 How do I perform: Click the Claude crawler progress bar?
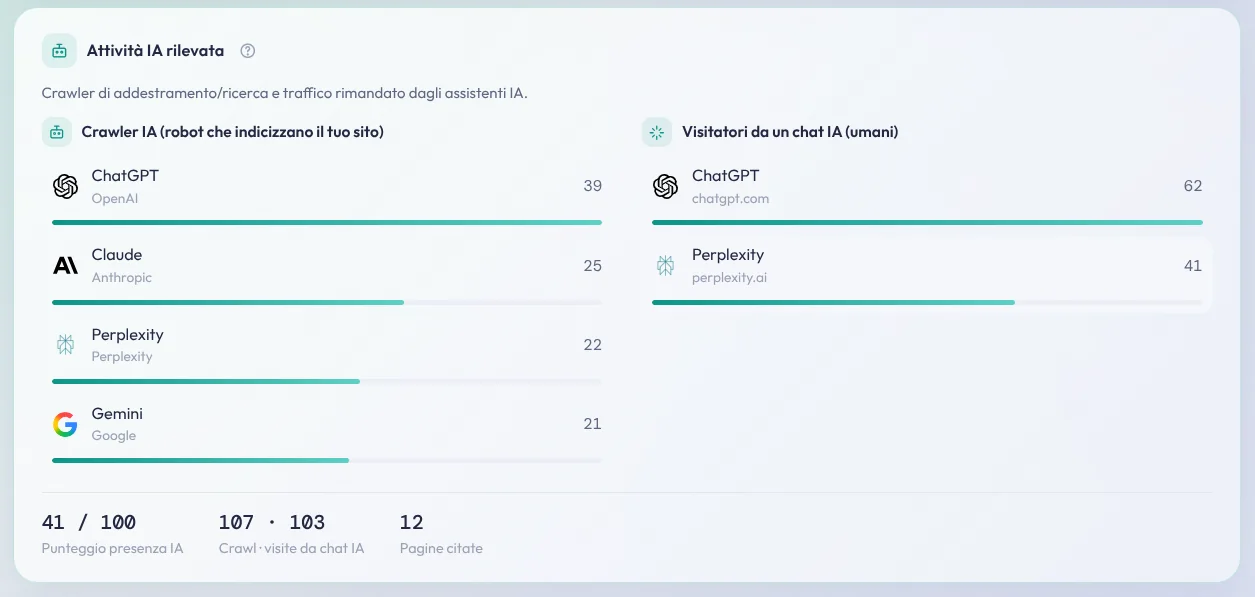(327, 302)
